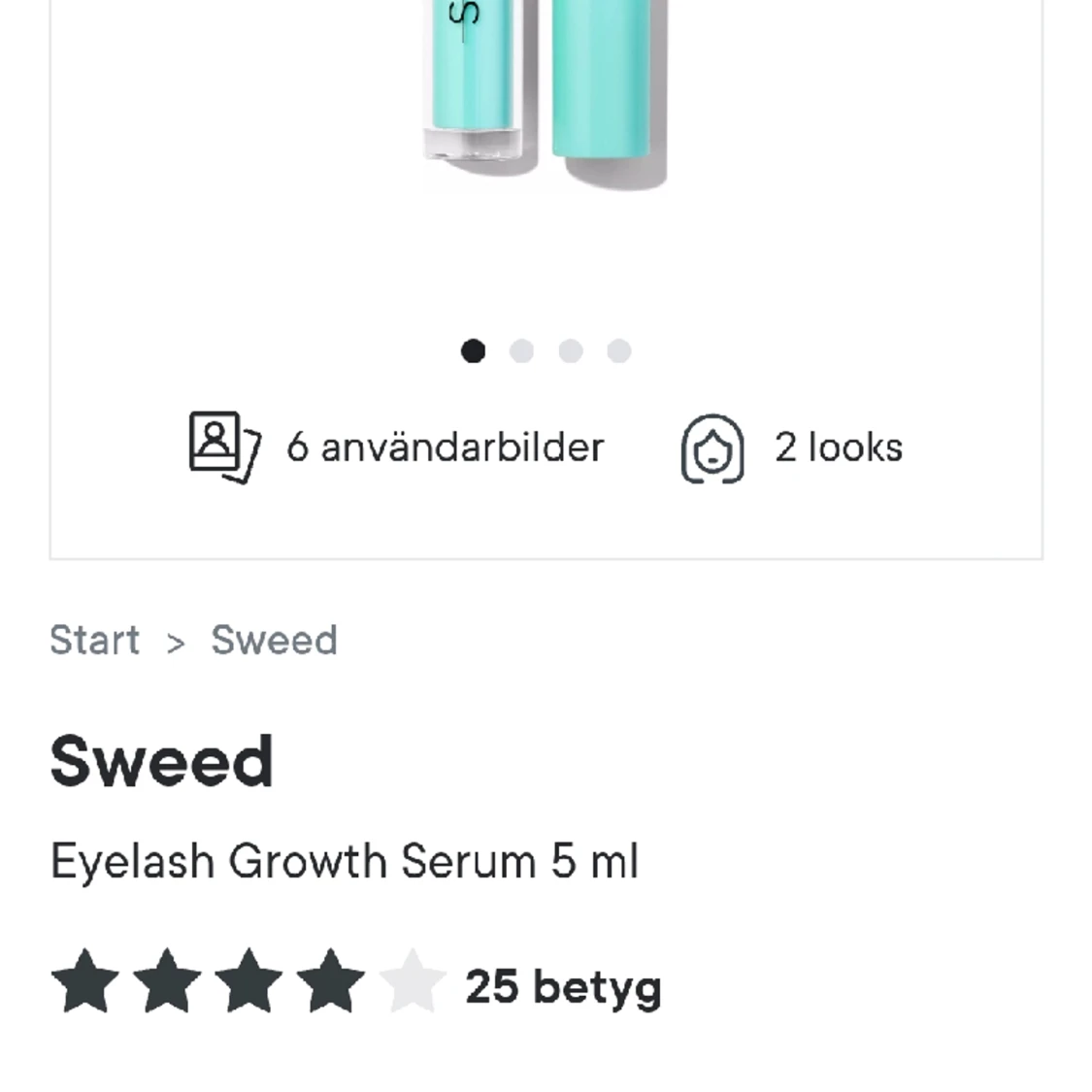View the 2 looks link
This screenshot has width=1092, height=1092.
coord(839,447)
